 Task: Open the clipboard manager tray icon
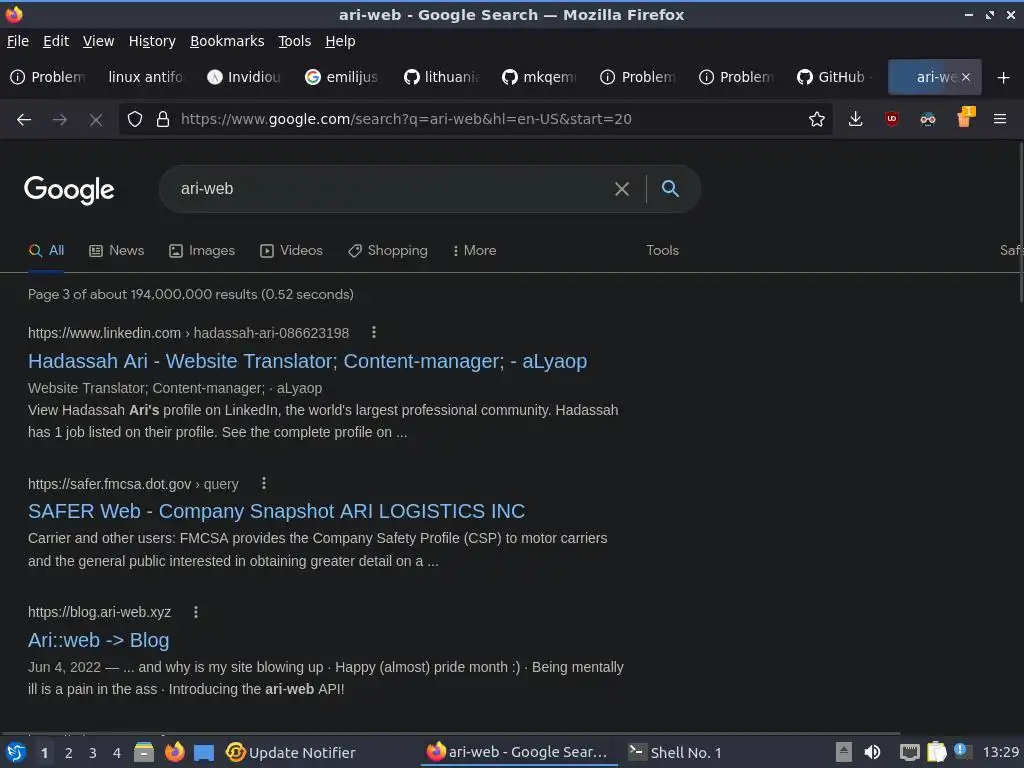tap(936, 752)
